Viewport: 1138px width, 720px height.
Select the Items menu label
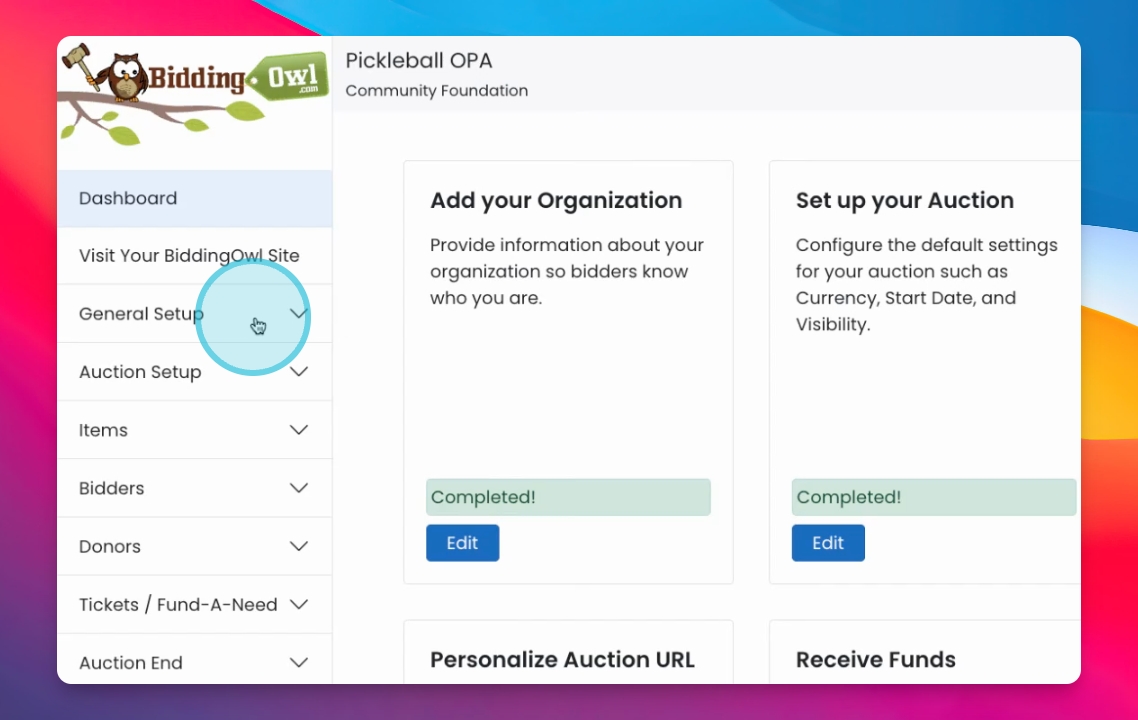[x=103, y=430]
